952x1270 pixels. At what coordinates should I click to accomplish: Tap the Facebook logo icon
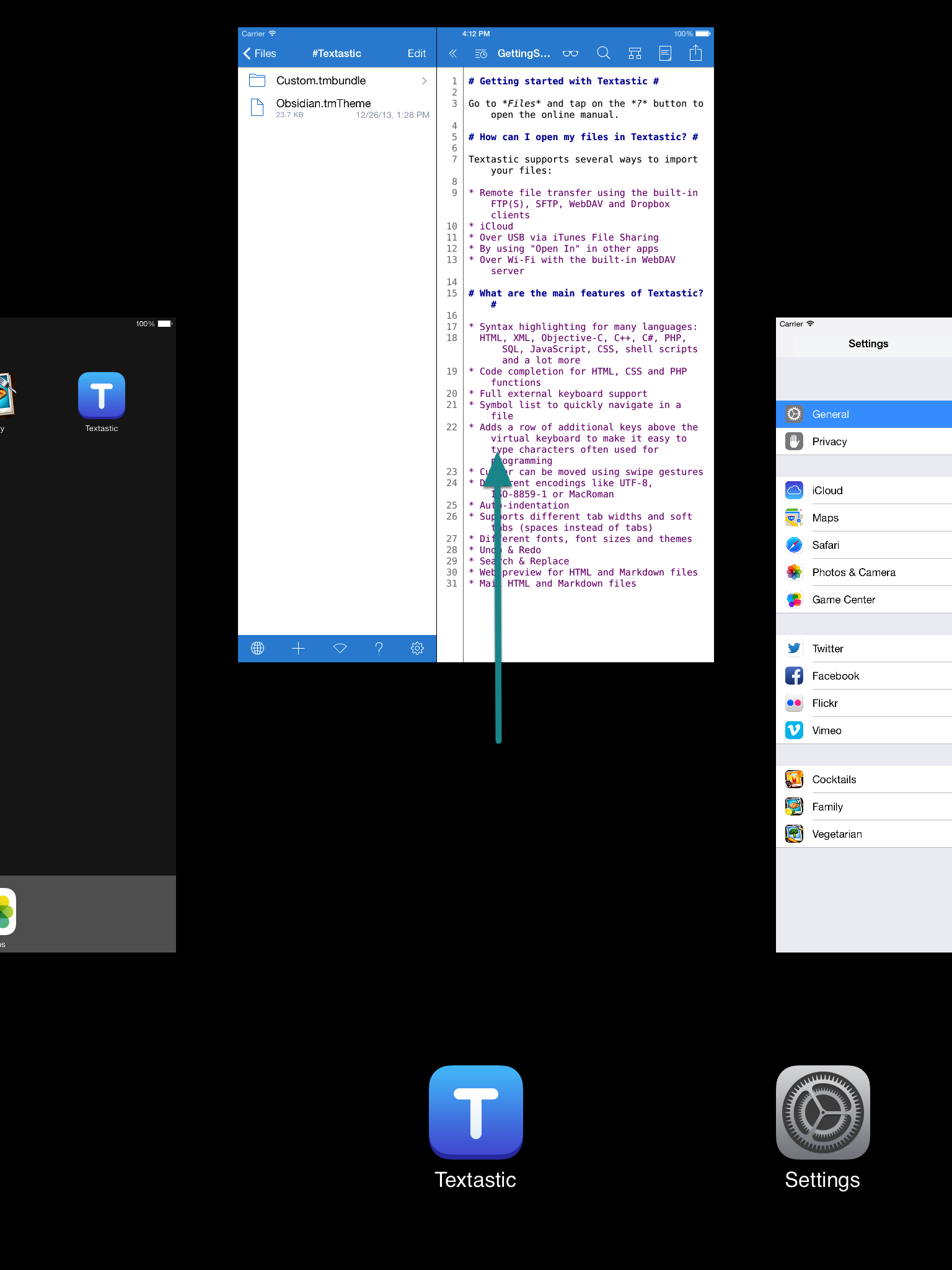click(794, 676)
